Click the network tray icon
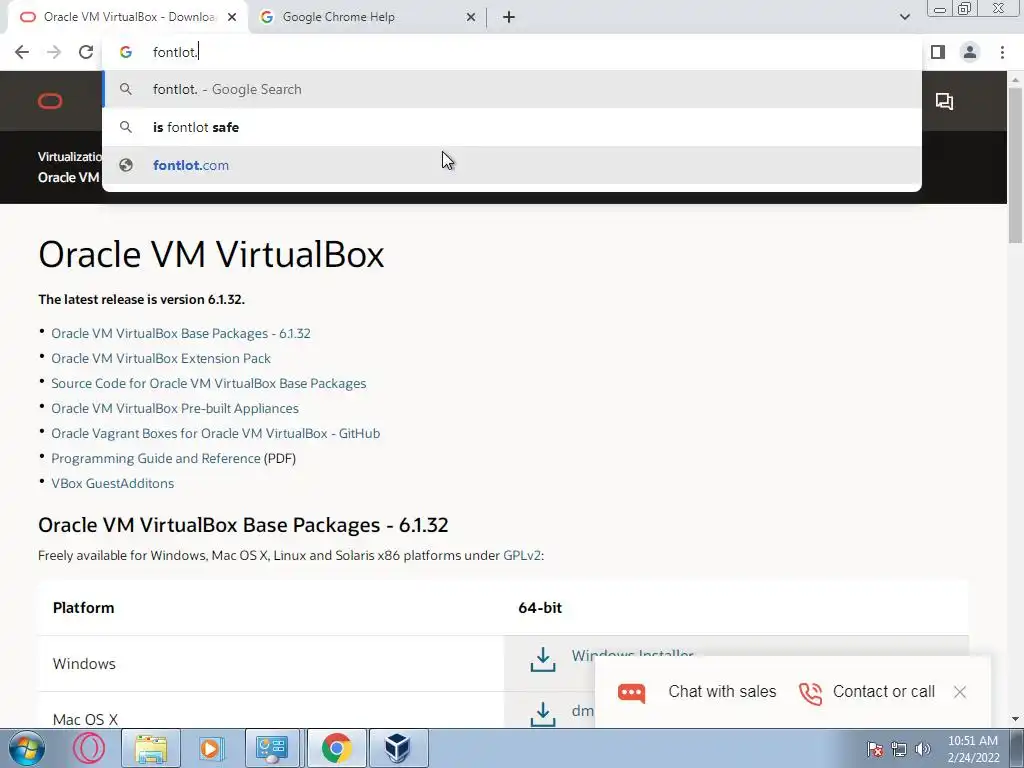1024x768 pixels. click(x=899, y=749)
